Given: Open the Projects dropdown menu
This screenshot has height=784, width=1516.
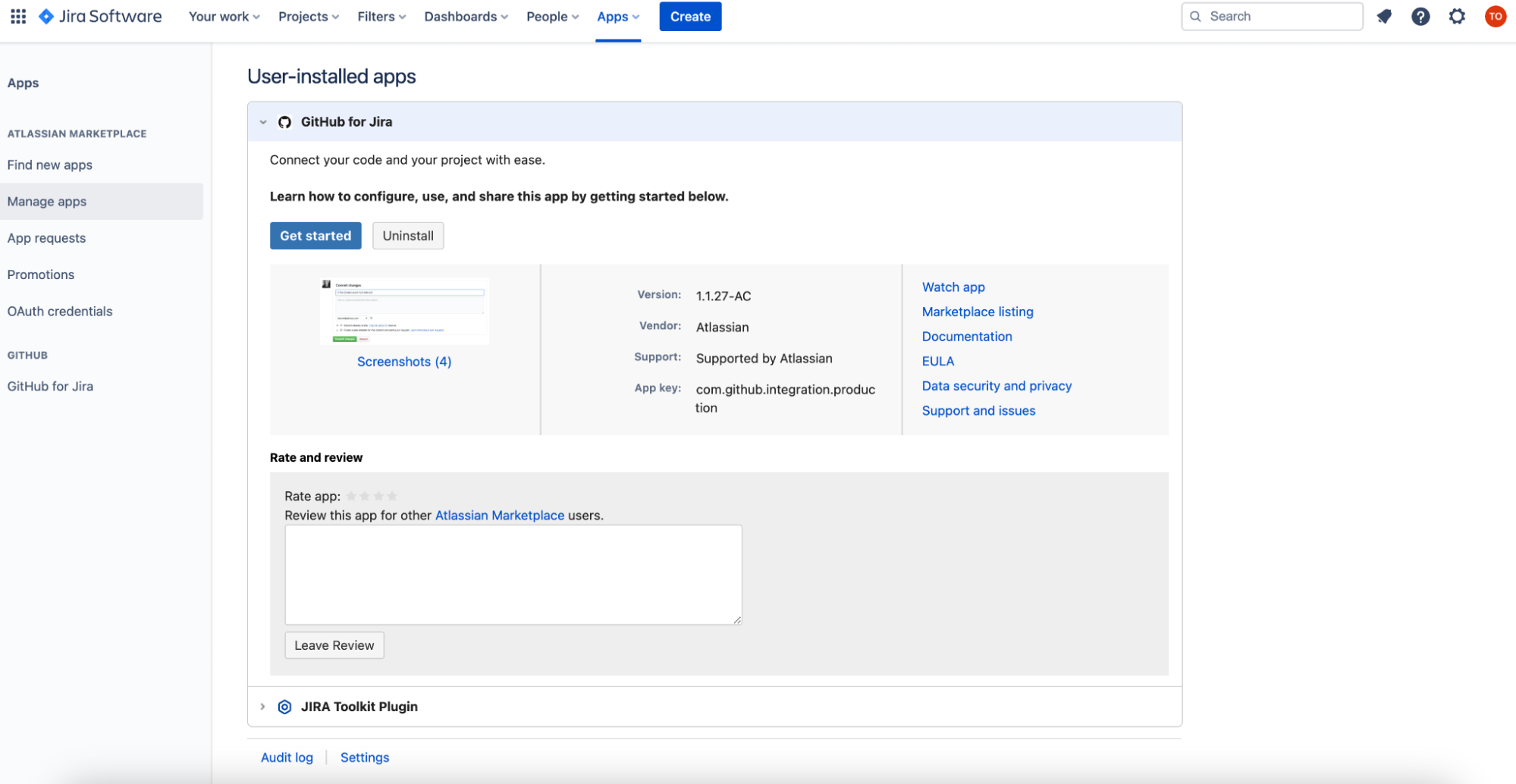Looking at the screenshot, I should click(309, 16).
